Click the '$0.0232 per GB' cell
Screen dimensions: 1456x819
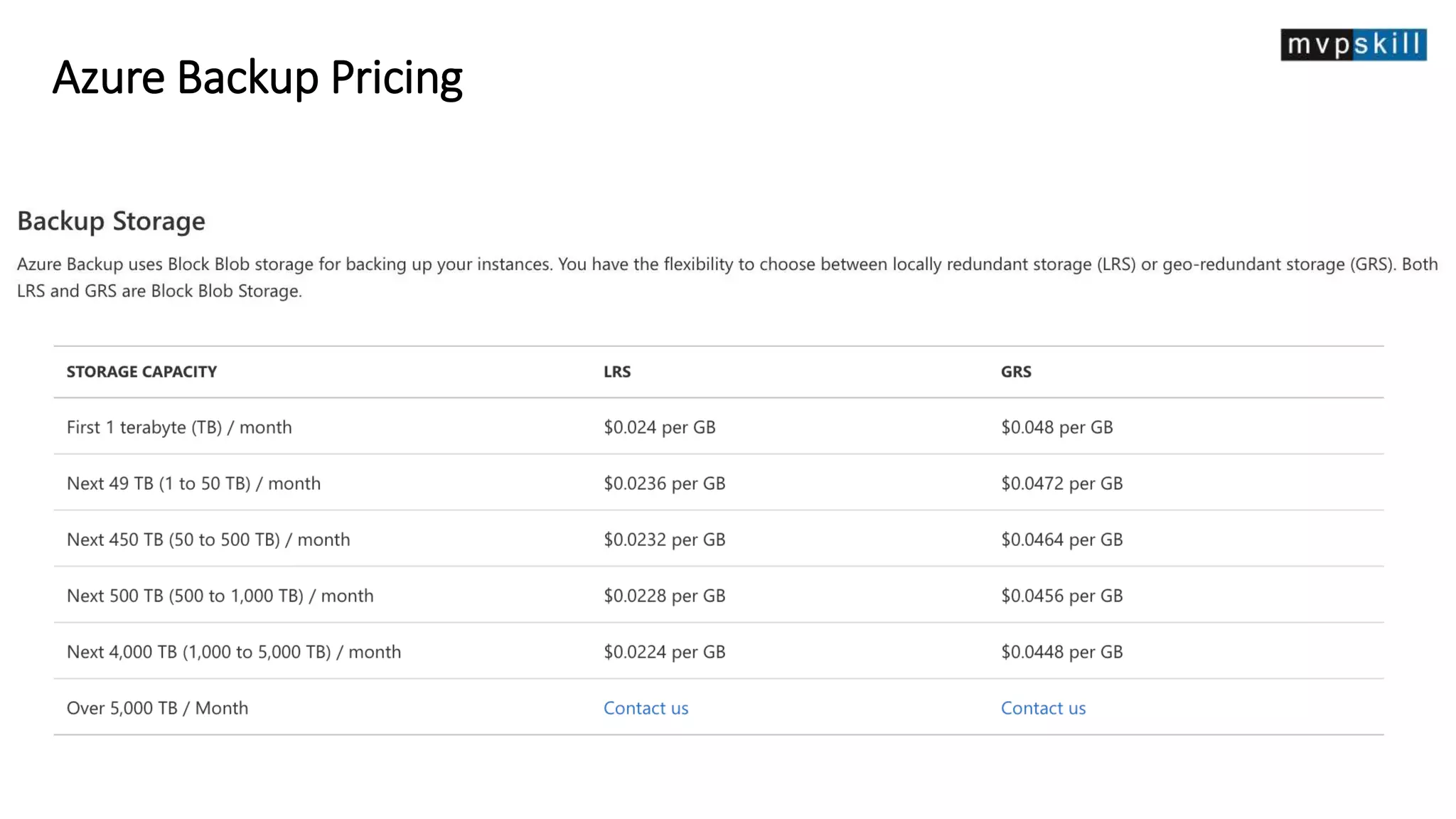click(664, 540)
